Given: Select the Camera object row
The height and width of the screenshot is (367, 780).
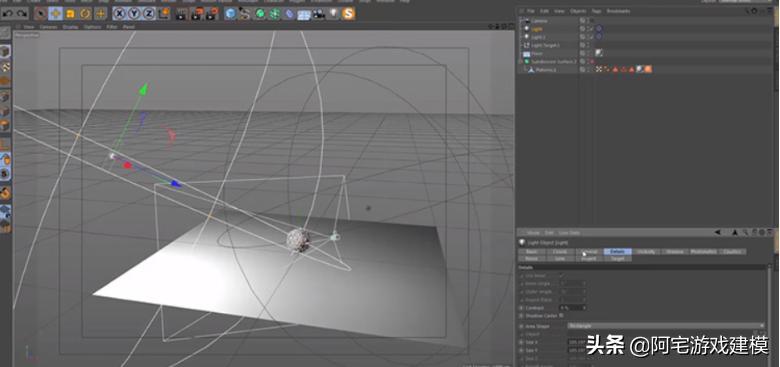Looking at the screenshot, I should coord(539,21).
